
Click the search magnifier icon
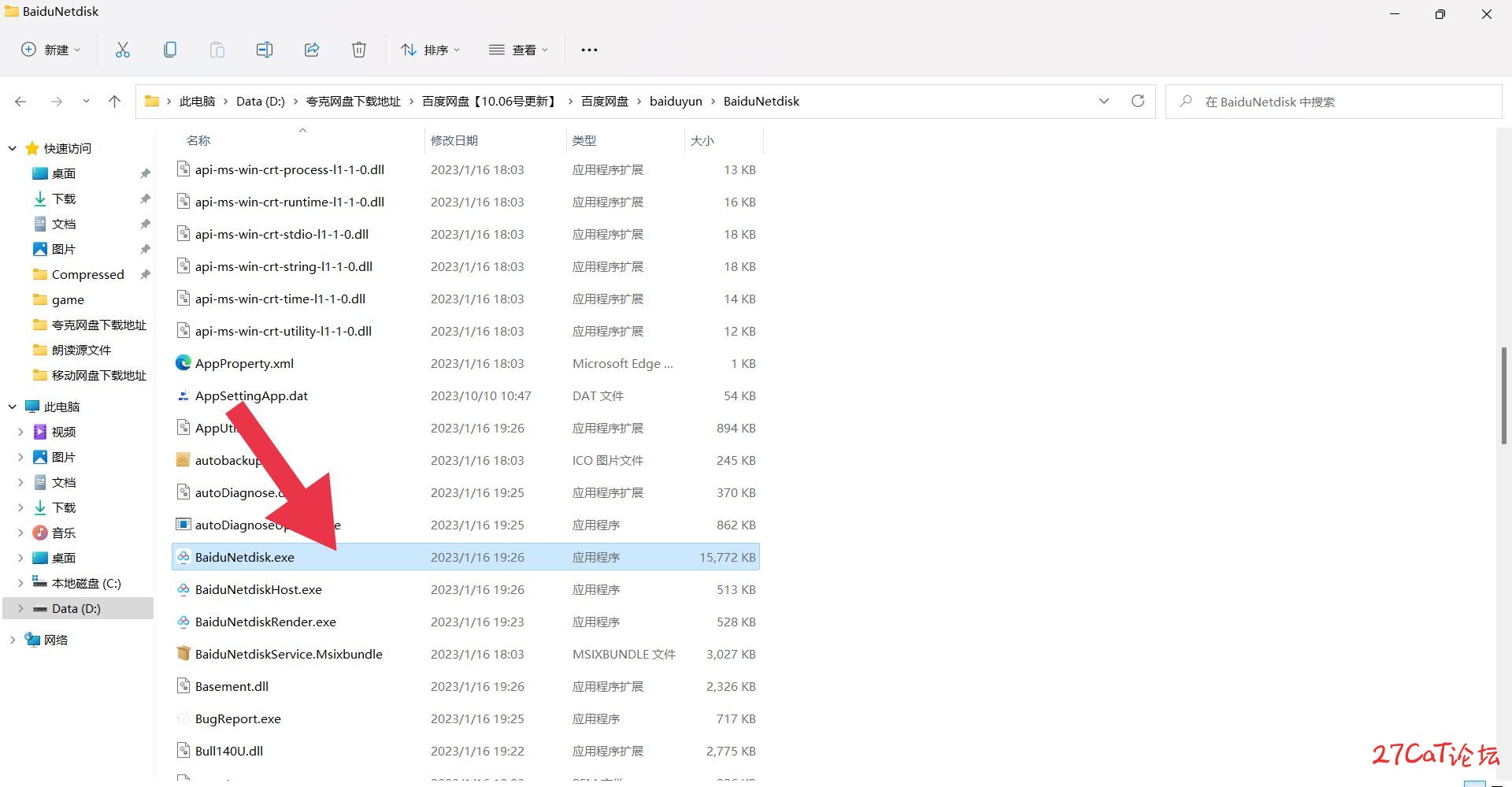[1186, 102]
